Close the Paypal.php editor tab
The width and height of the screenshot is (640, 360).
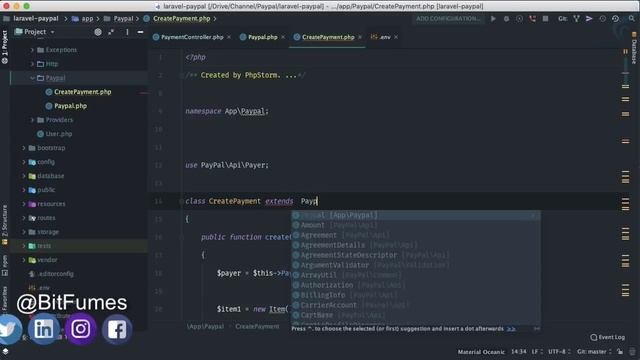pos(283,37)
